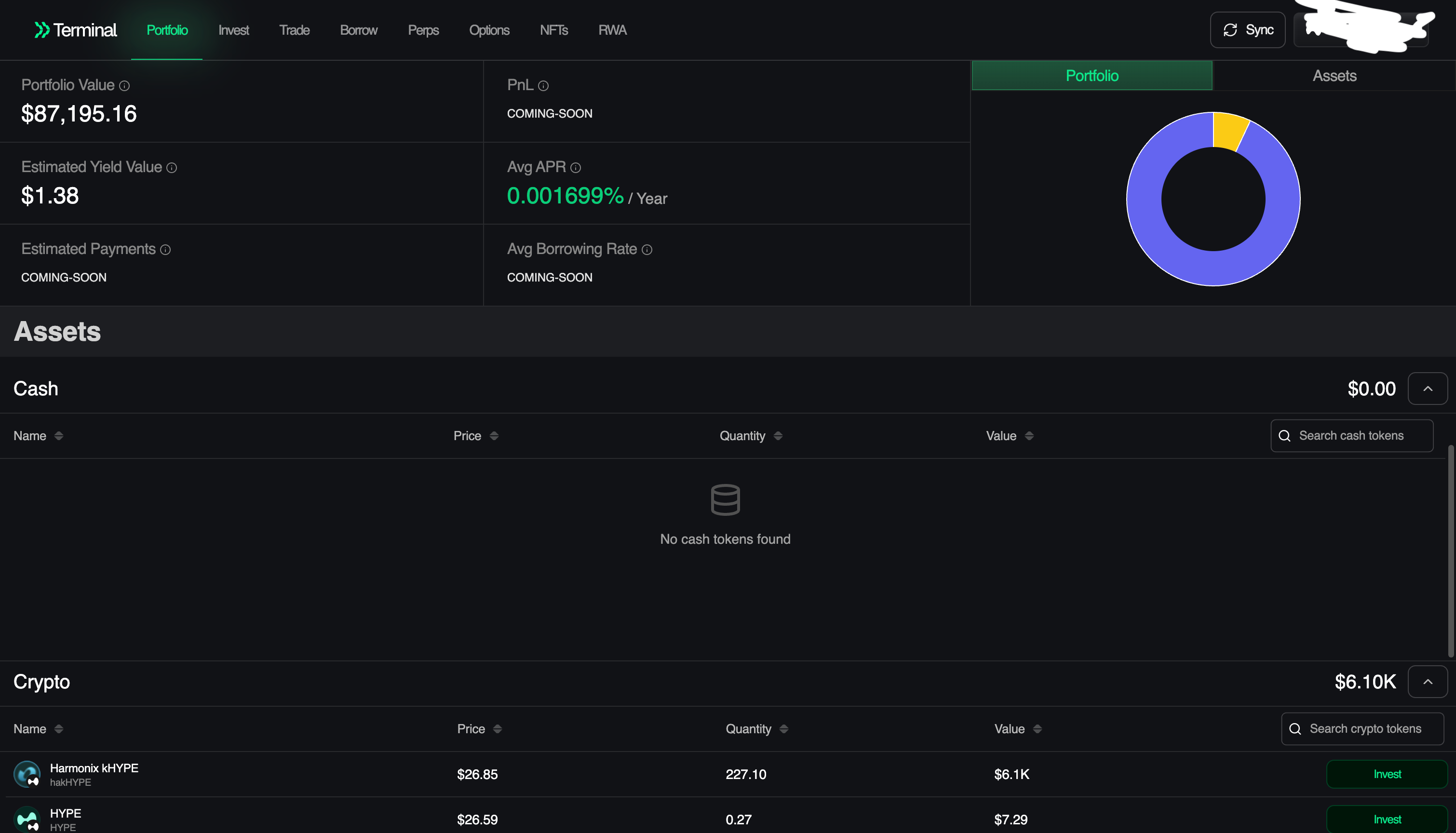Click info icon next to Estimated Payments

click(165, 250)
